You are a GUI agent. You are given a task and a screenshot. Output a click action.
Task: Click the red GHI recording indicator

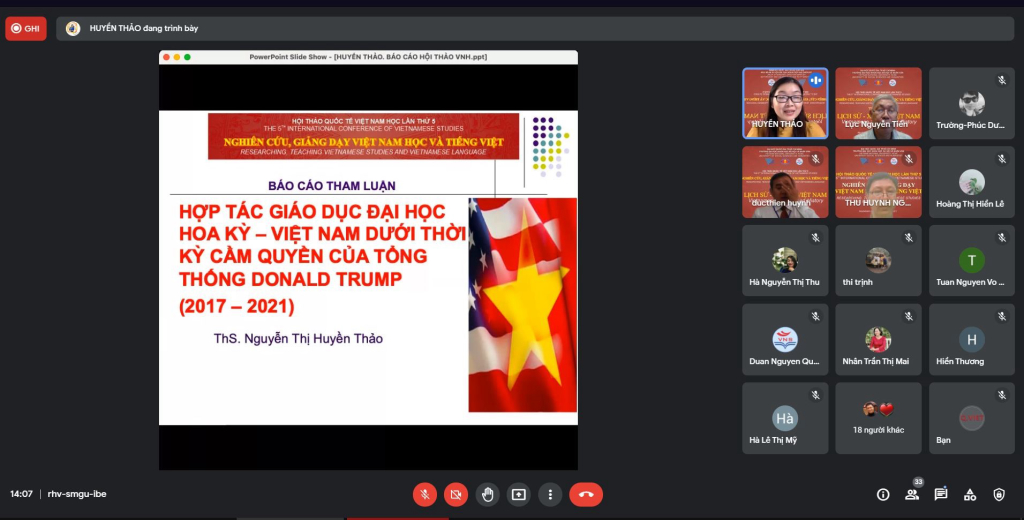pyautogui.click(x=26, y=29)
